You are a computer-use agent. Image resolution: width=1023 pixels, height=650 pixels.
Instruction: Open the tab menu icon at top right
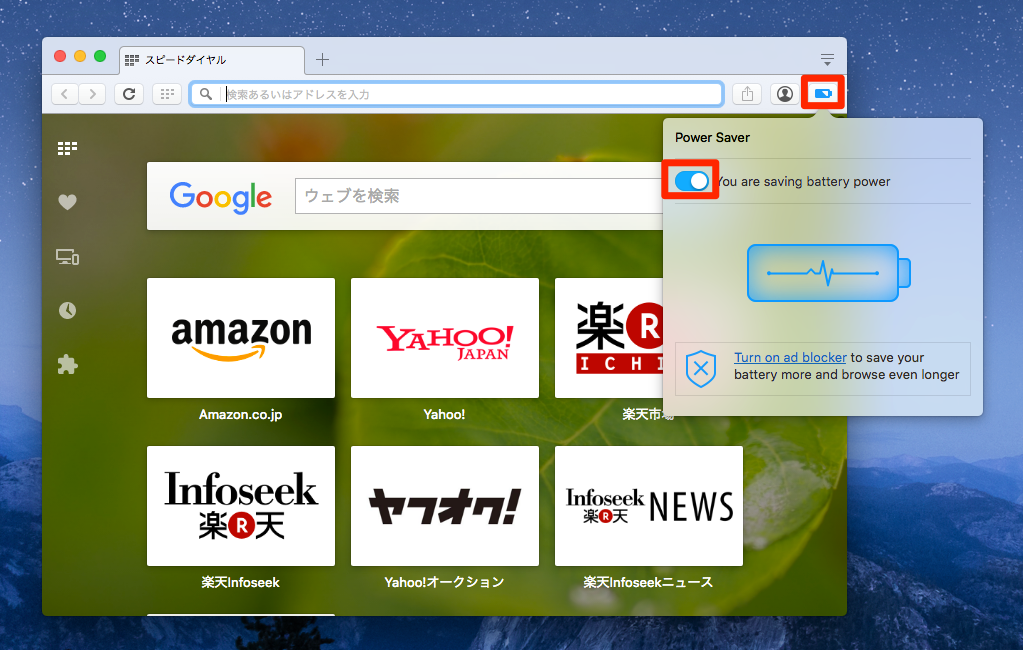tap(827, 59)
